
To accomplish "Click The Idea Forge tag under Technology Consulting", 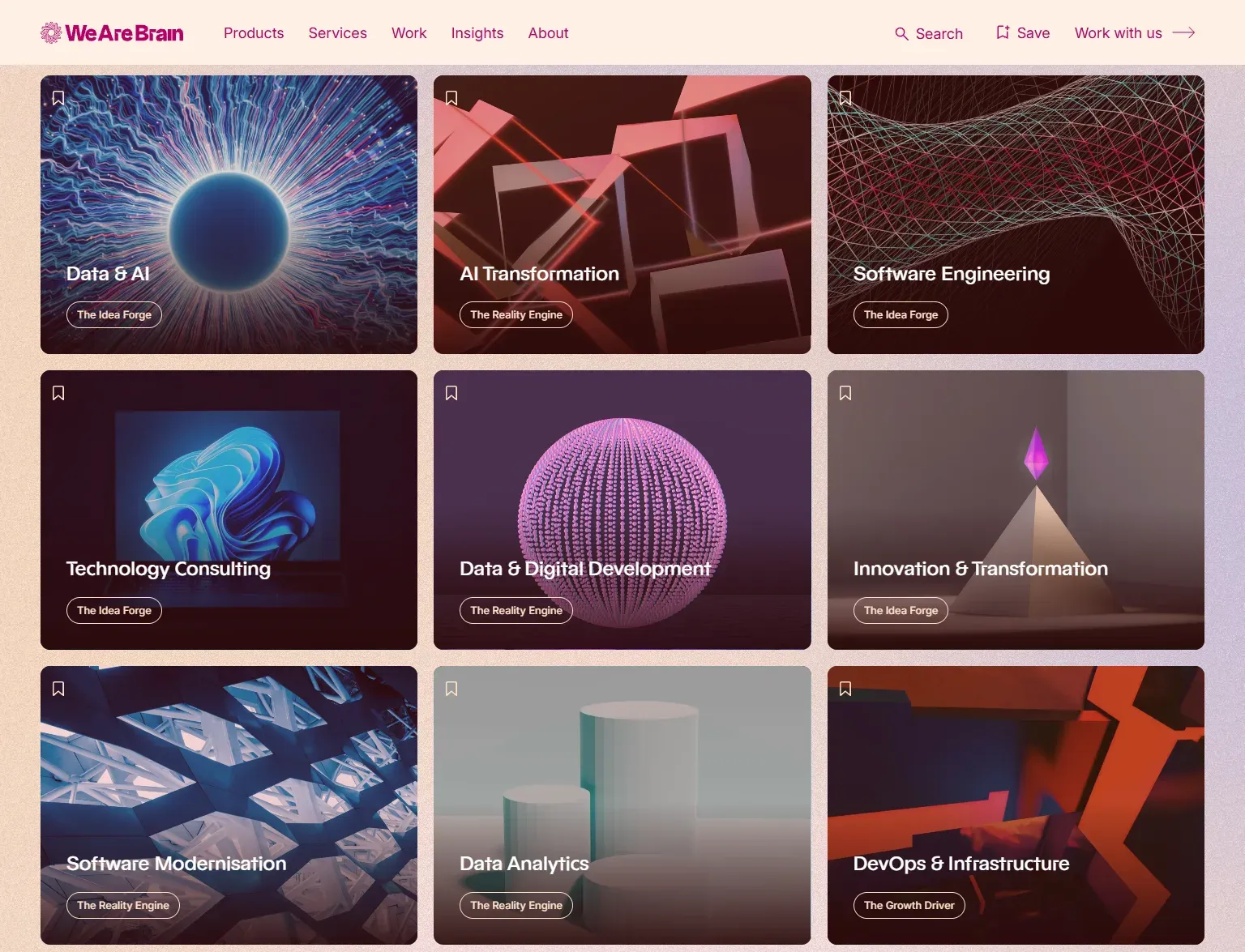I will pos(114,610).
